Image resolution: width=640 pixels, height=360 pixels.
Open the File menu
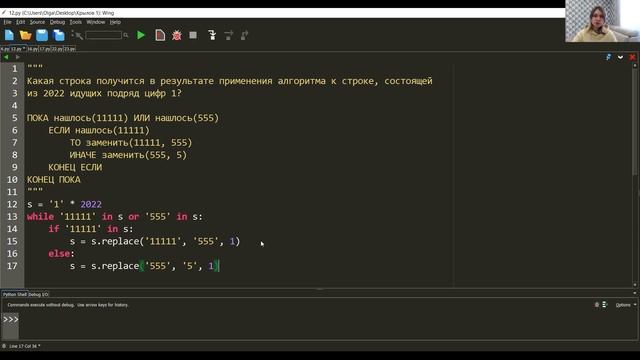7,22
